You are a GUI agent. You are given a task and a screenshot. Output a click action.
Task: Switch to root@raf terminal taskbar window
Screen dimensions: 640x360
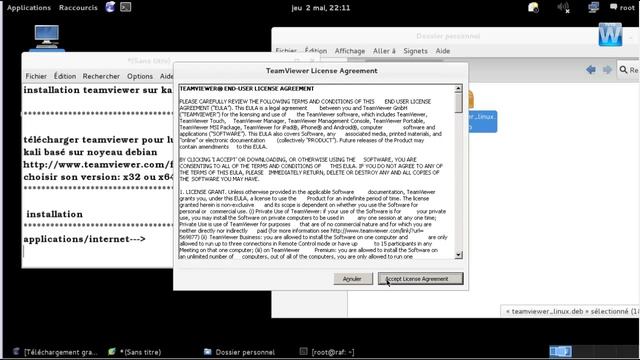327,352
